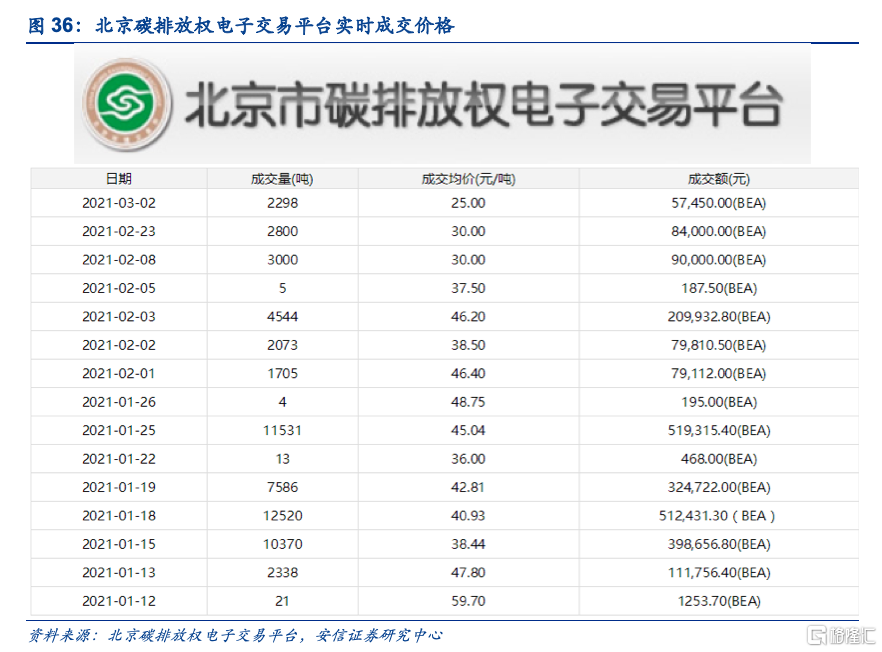Viewport: 882px width, 652px height.
Task: Select the volume value 2073
Action: coord(282,345)
